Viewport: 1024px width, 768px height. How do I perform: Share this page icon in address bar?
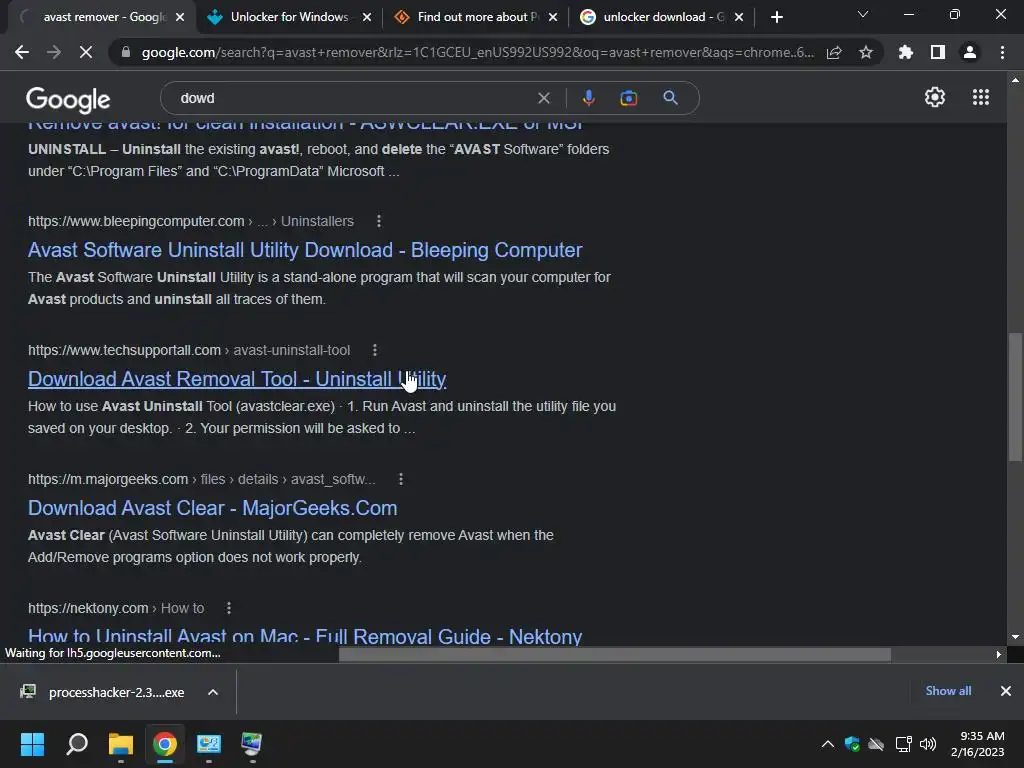[834, 52]
